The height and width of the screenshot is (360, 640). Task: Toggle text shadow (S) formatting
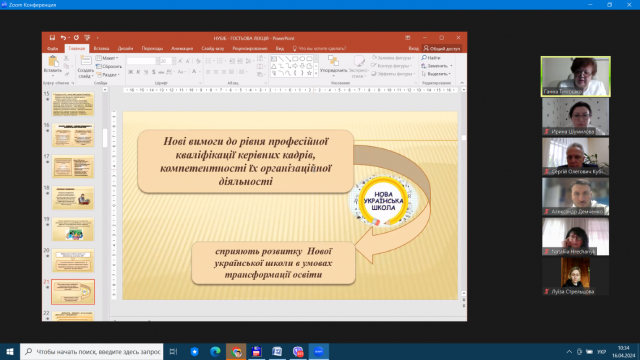coord(153,72)
